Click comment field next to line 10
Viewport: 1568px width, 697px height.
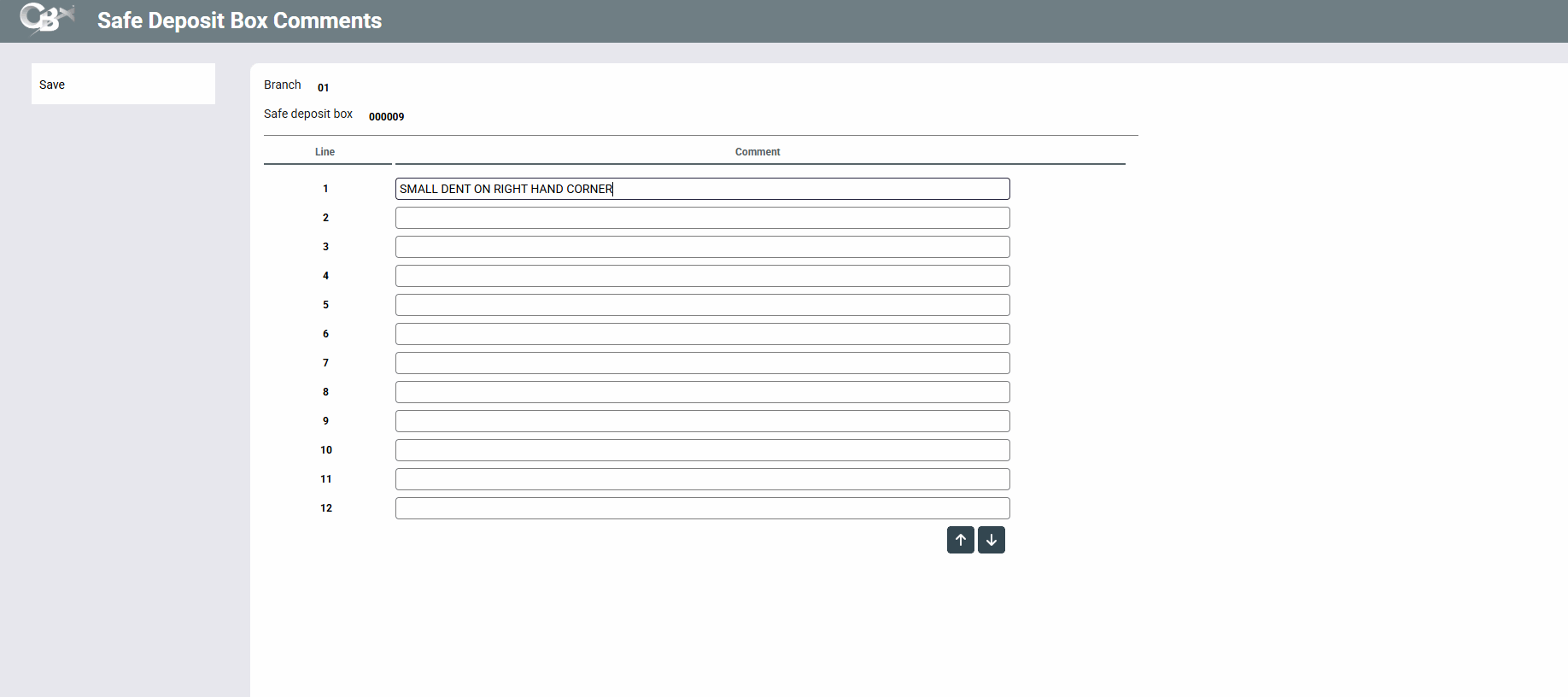[702, 450]
